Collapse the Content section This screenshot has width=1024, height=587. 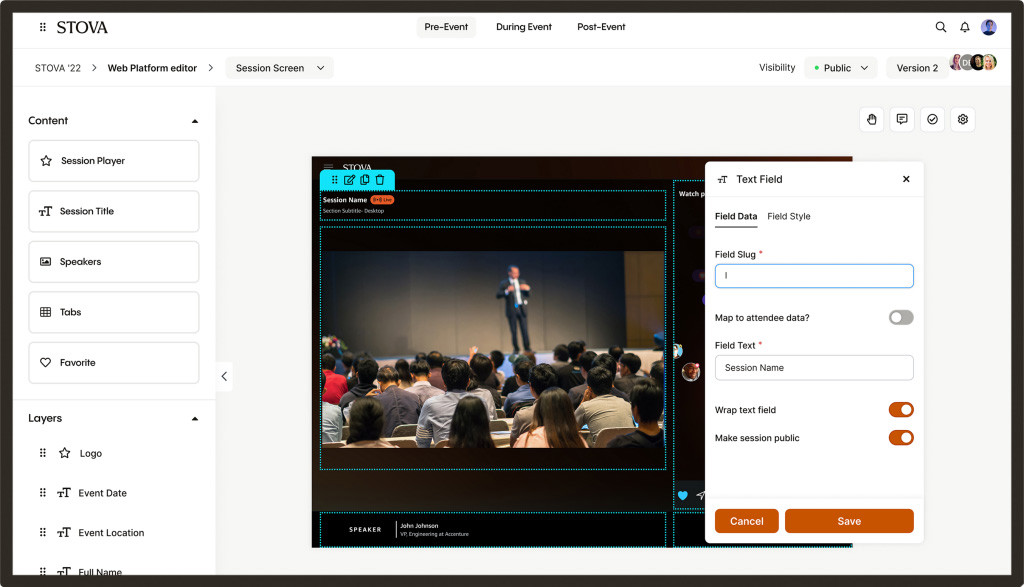pyautogui.click(x=195, y=121)
